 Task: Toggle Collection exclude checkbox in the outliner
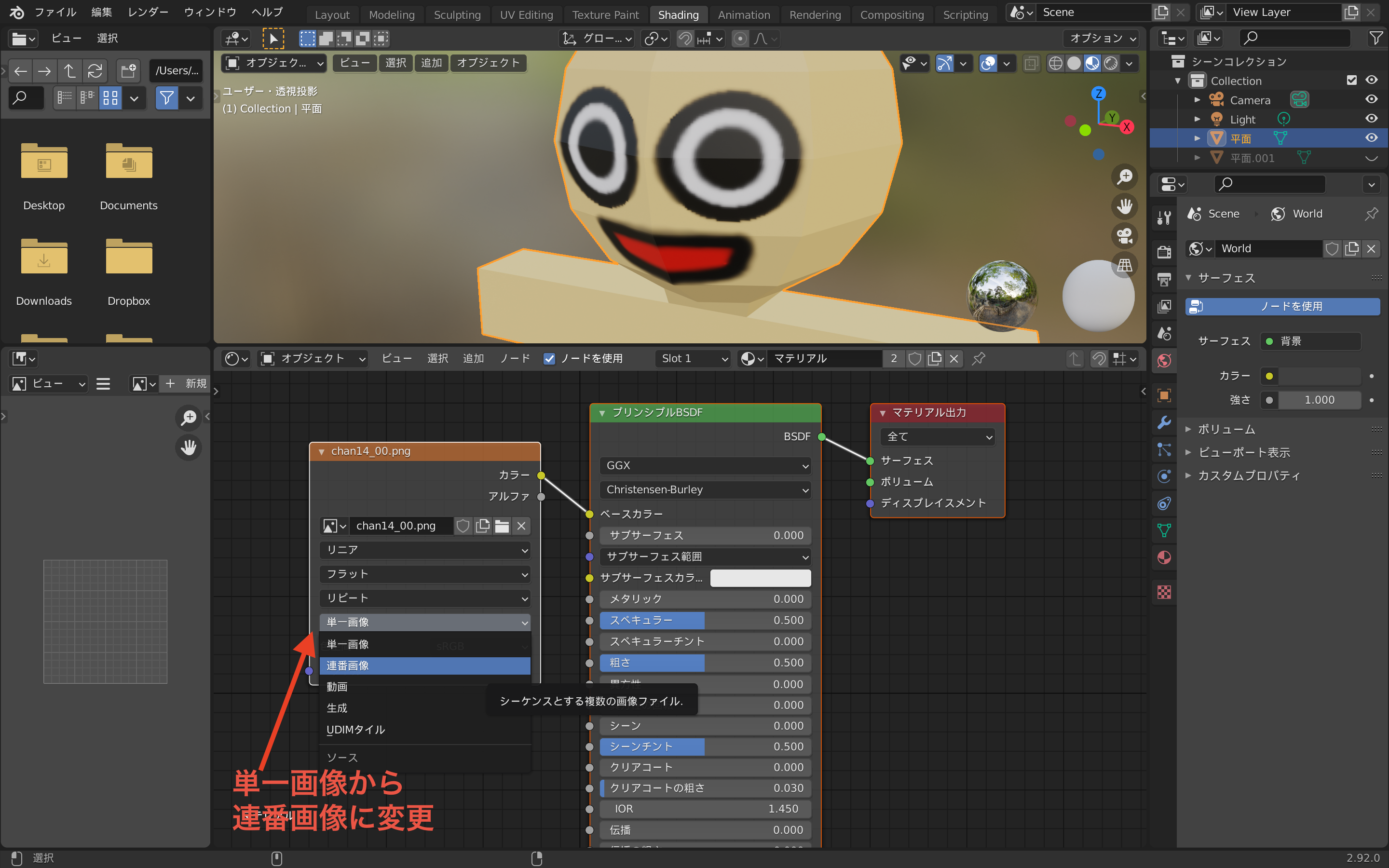click(x=1351, y=81)
